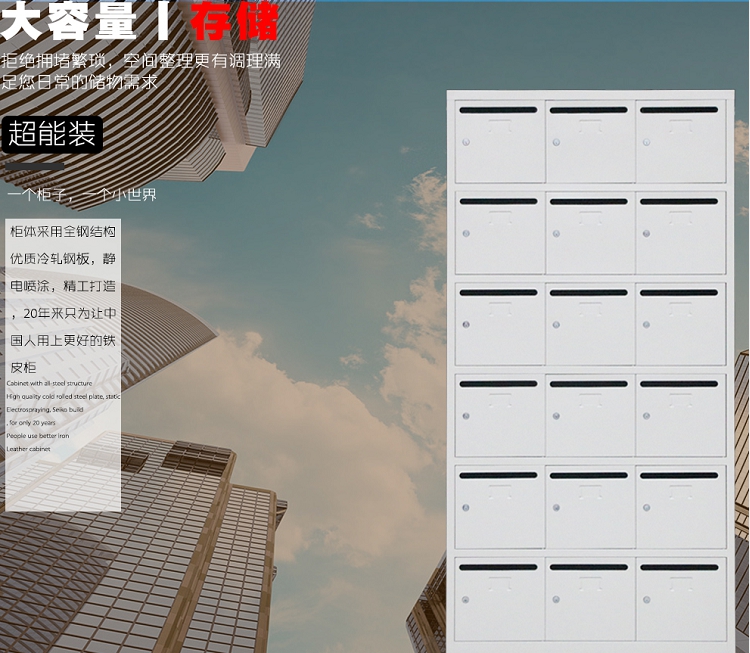
Task: Click the keyhole lock on the top-middle locker door
Action: (556, 142)
